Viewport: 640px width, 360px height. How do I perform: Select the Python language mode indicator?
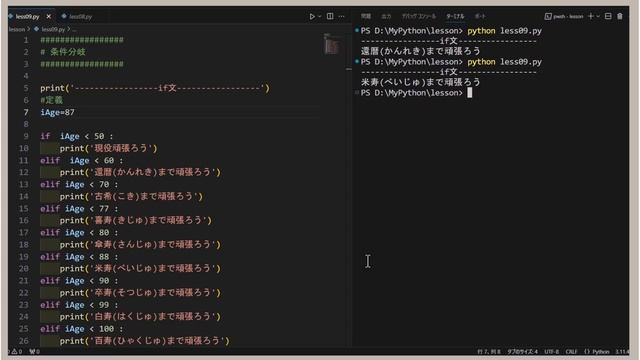[597, 351]
